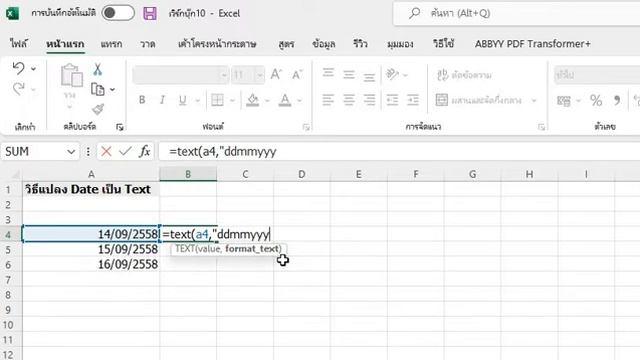Click format_text in the TEXT tooltip

click(x=253, y=249)
